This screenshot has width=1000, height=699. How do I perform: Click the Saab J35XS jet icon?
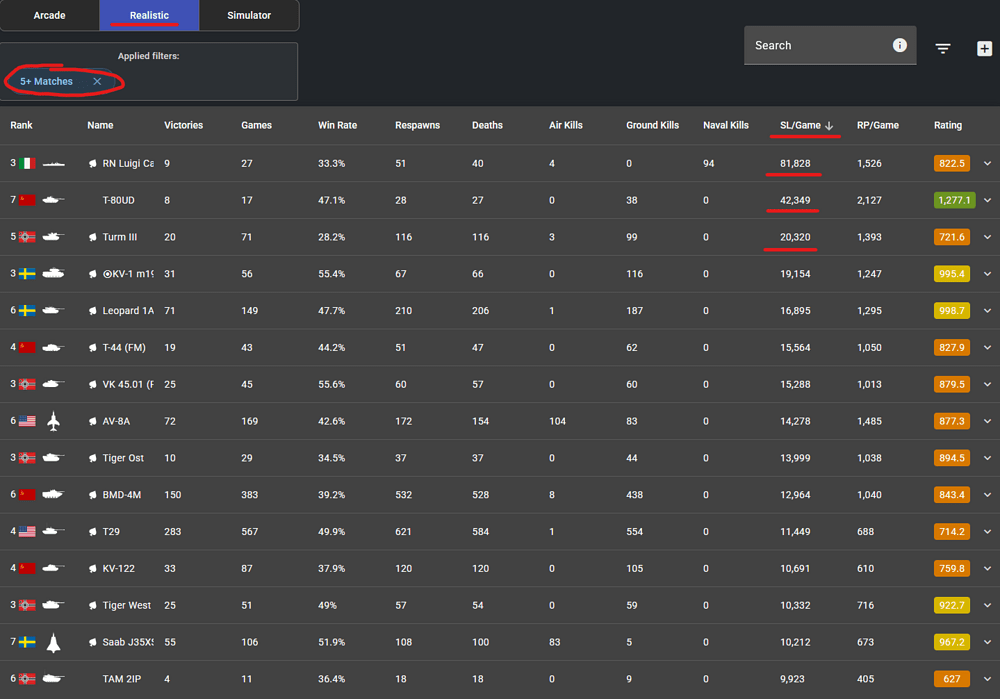[54, 643]
